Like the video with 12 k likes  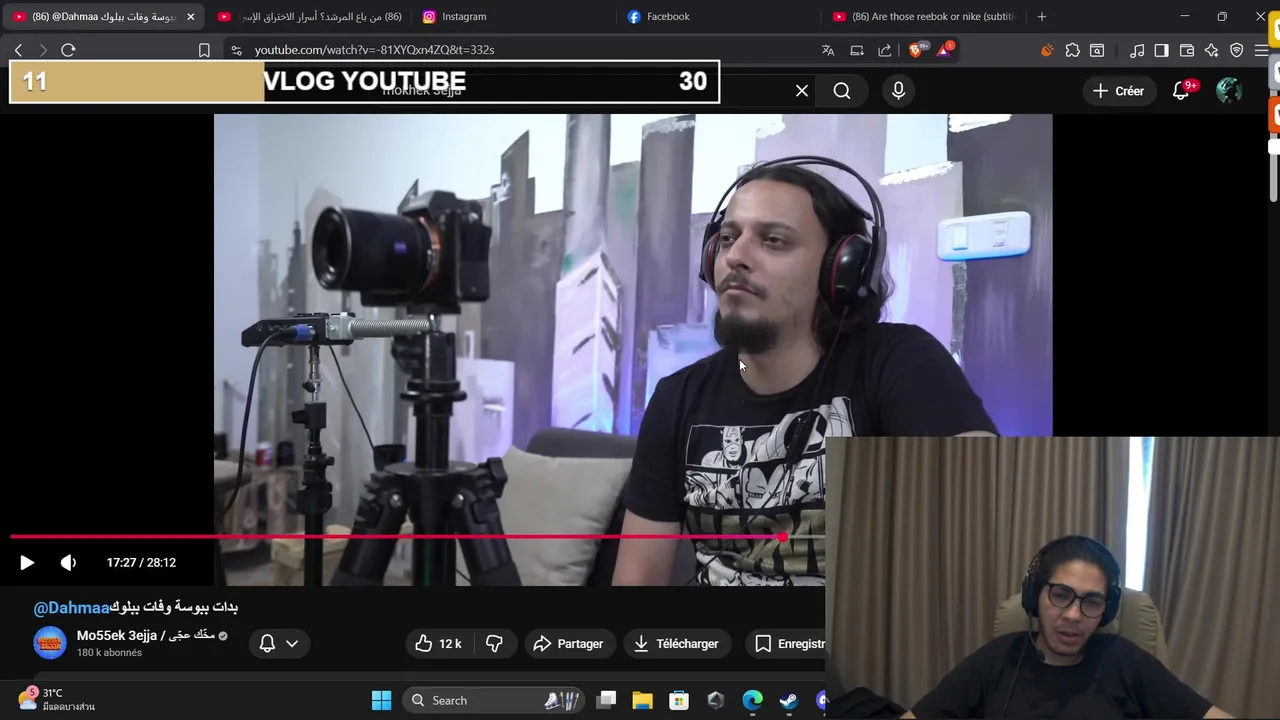pos(439,644)
